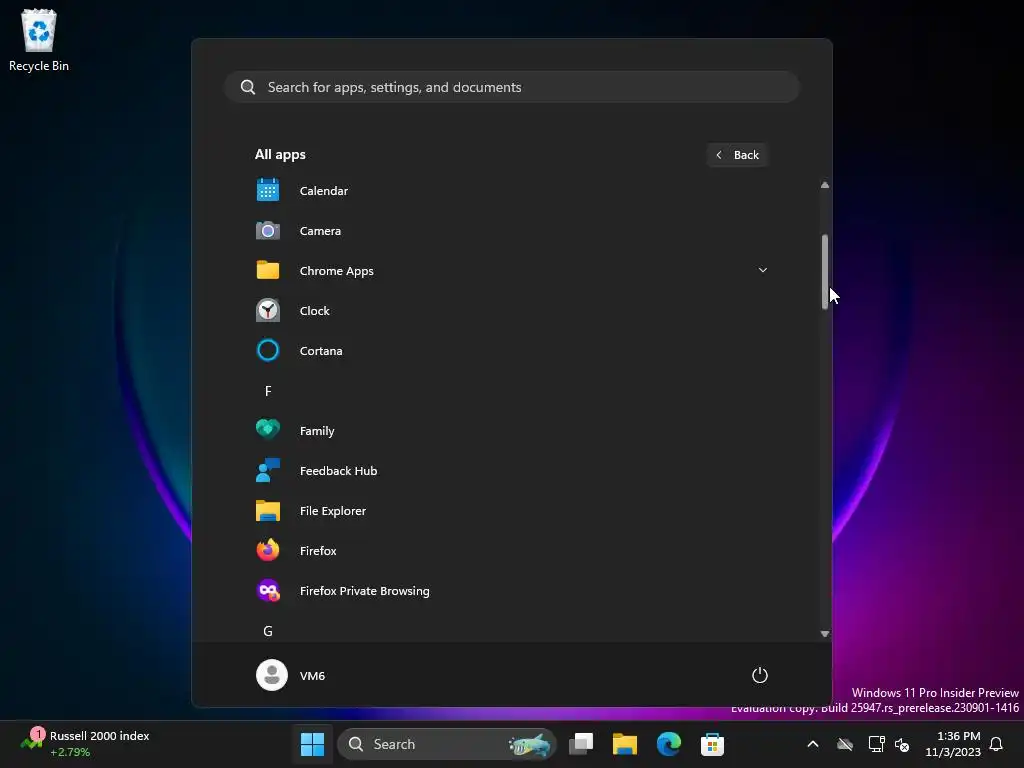The width and height of the screenshot is (1024, 768).
Task: Click the Clock app name
Action: point(314,311)
